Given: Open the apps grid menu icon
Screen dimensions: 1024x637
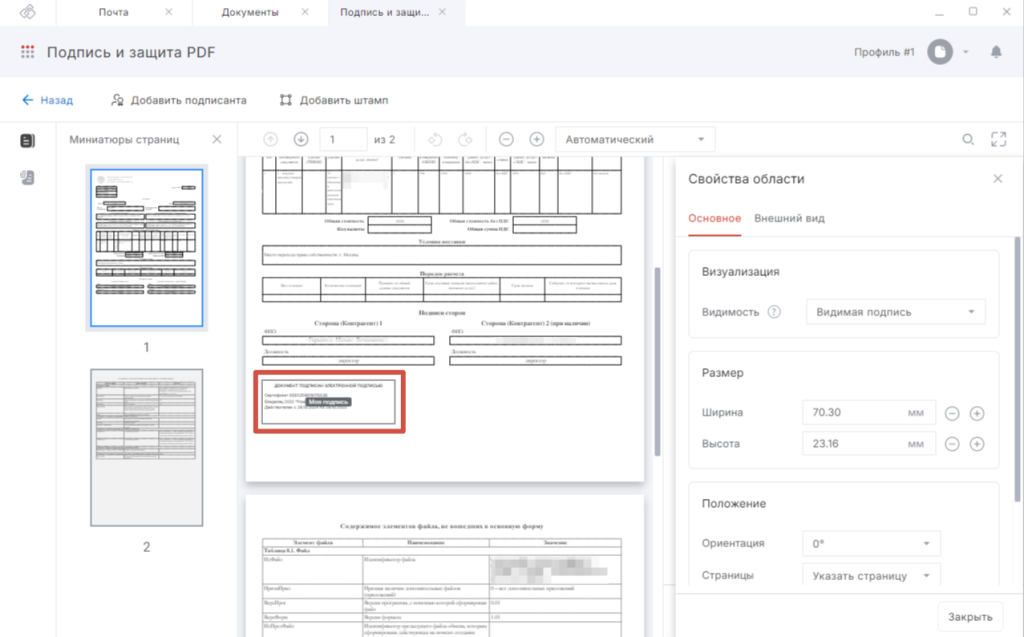Looking at the screenshot, I should tap(27, 52).
